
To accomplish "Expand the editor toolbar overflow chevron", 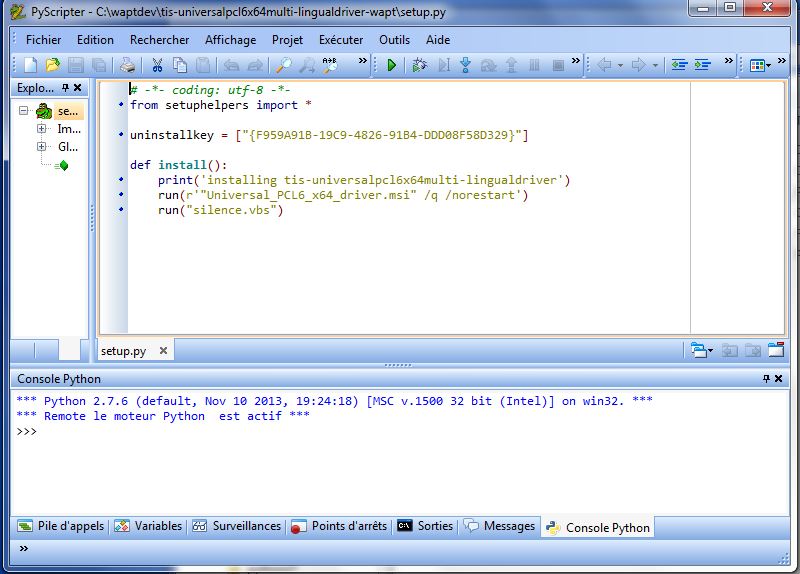I will 729,61.
